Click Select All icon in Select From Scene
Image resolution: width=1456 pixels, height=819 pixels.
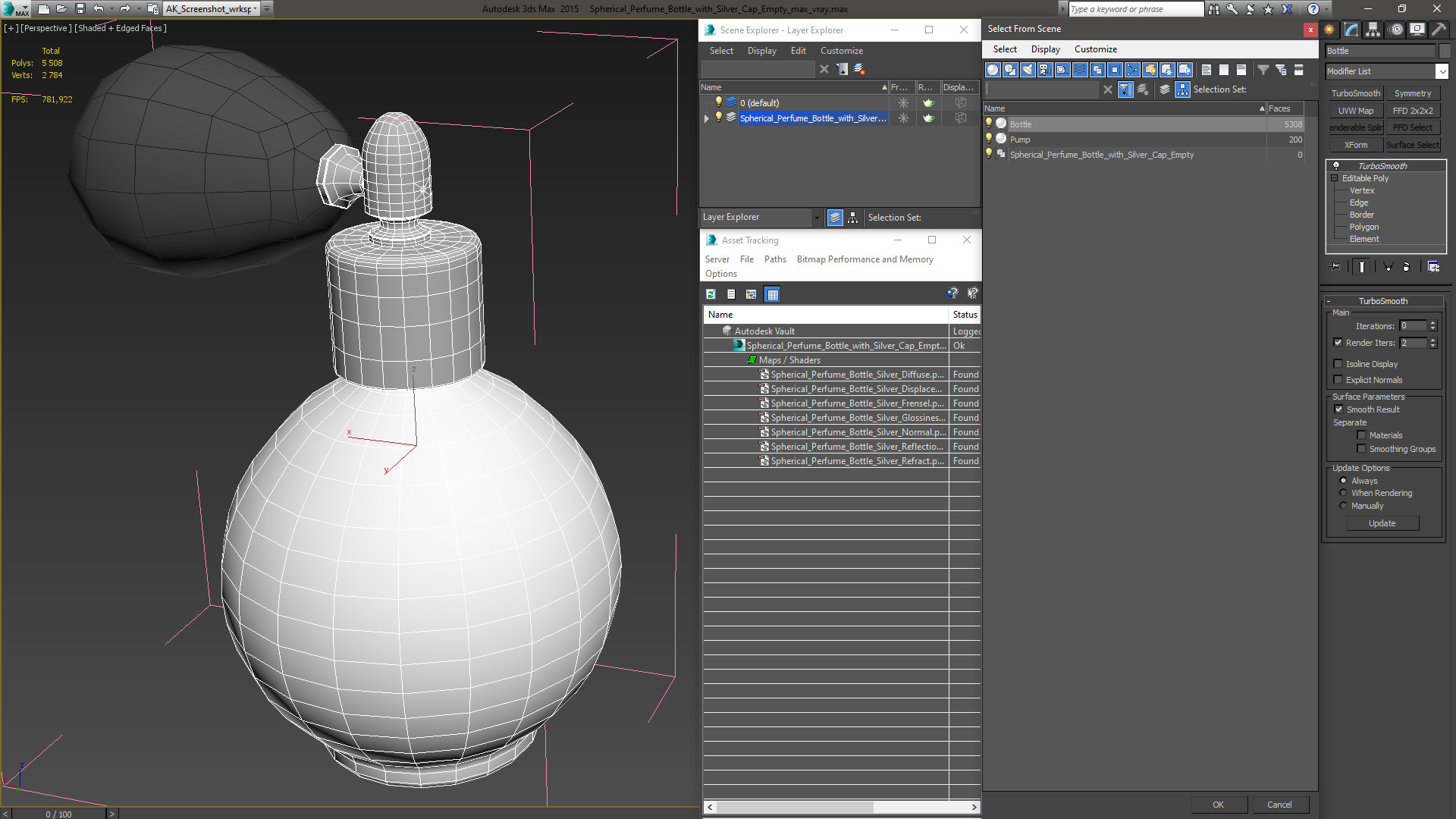click(1207, 70)
